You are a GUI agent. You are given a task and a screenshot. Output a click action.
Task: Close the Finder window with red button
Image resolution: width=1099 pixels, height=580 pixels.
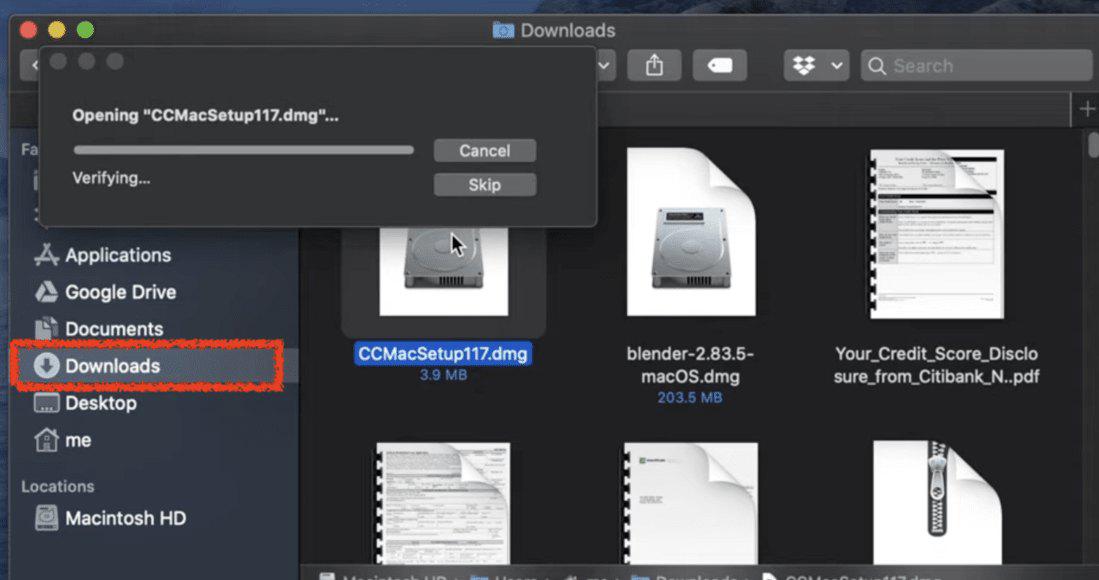tap(28, 30)
